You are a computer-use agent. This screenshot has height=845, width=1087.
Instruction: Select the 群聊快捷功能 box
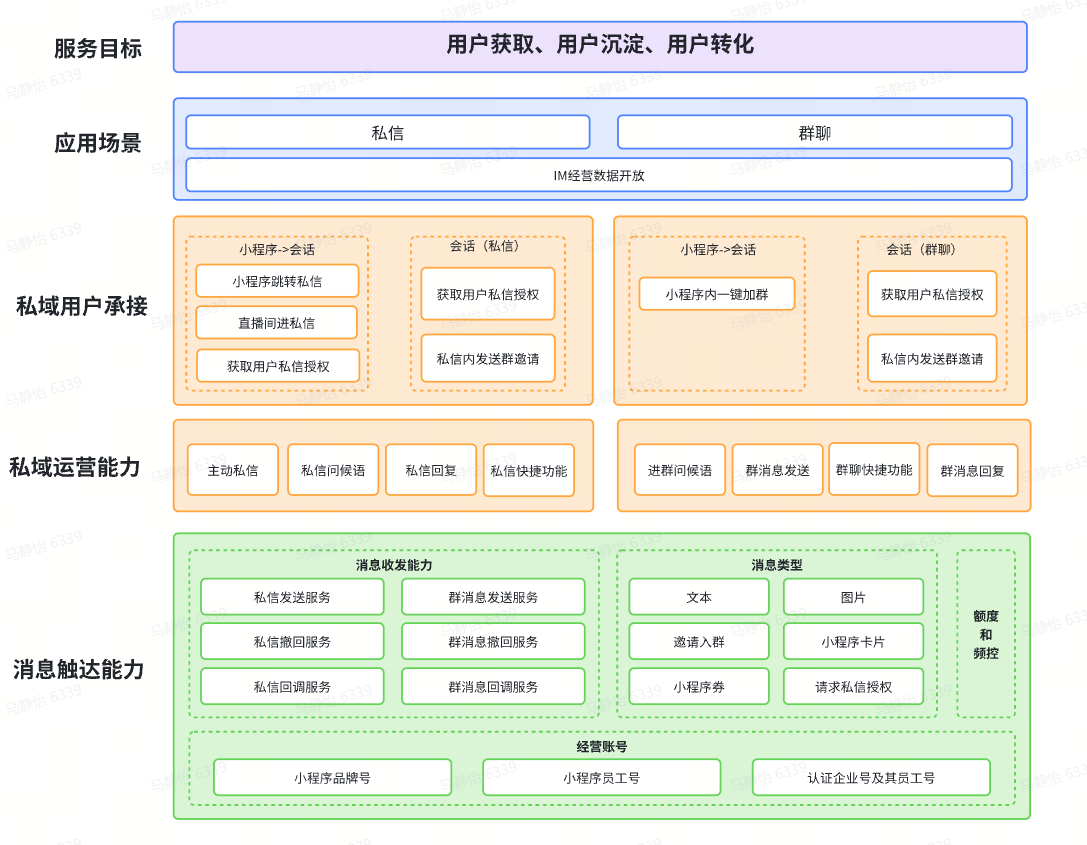874,469
